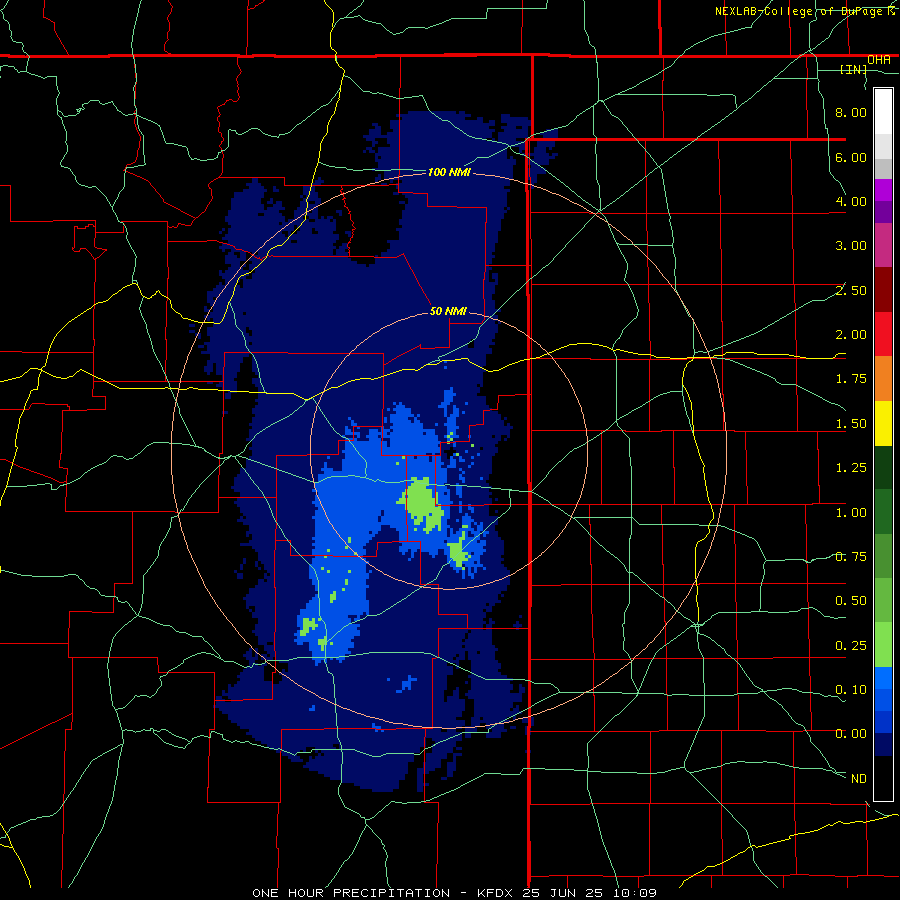Click the 4.00 legend value
Screen dimensions: 900x900
point(851,201)
